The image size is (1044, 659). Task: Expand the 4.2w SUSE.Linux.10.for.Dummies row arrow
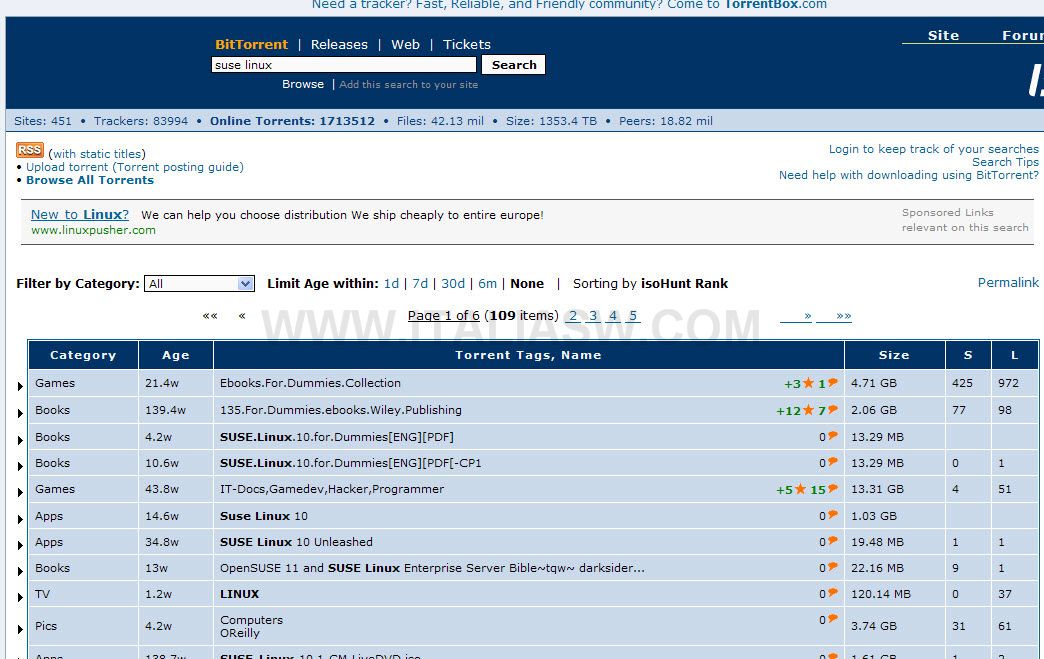[20, 440]
